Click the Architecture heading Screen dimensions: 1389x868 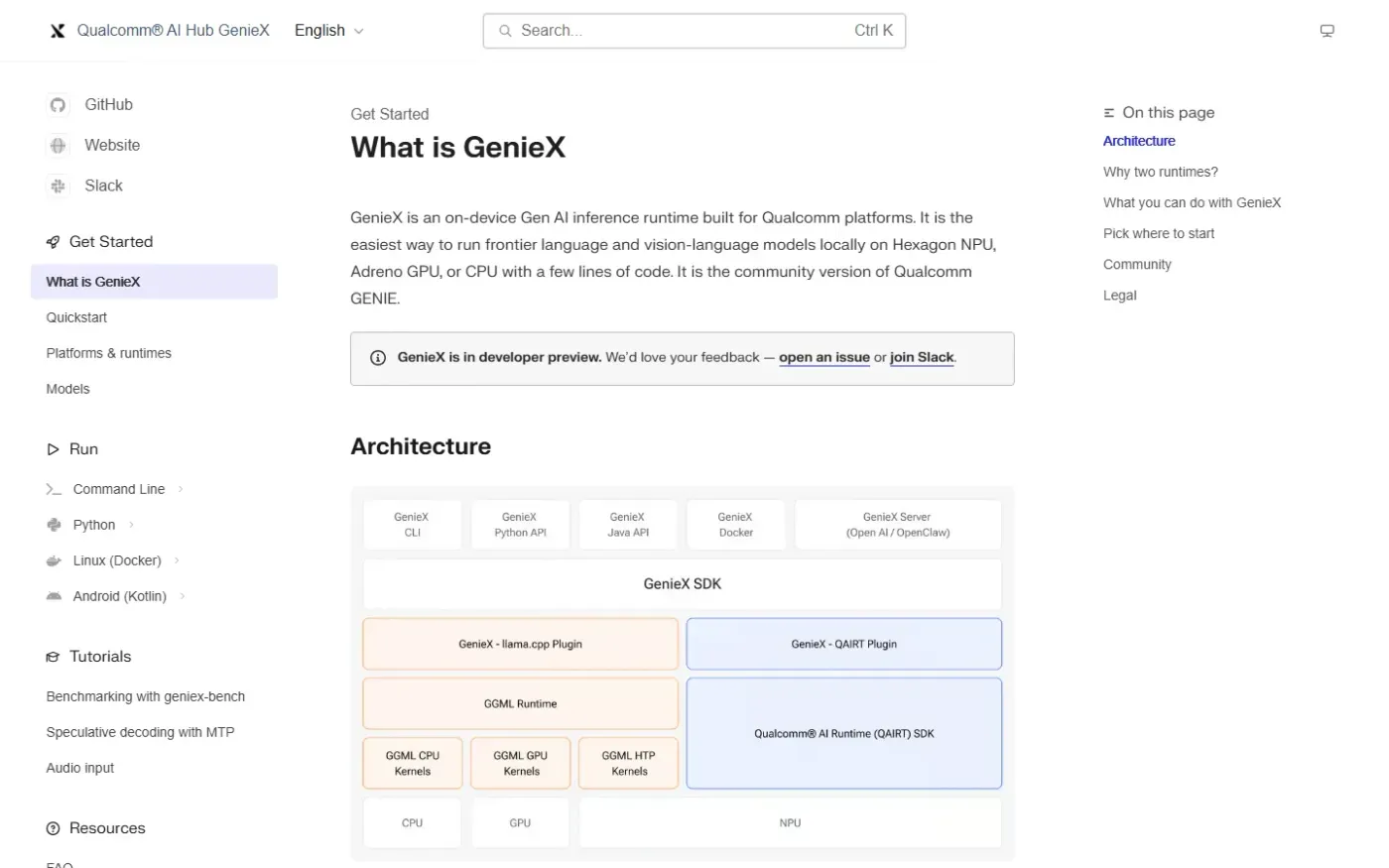[421, 446]
